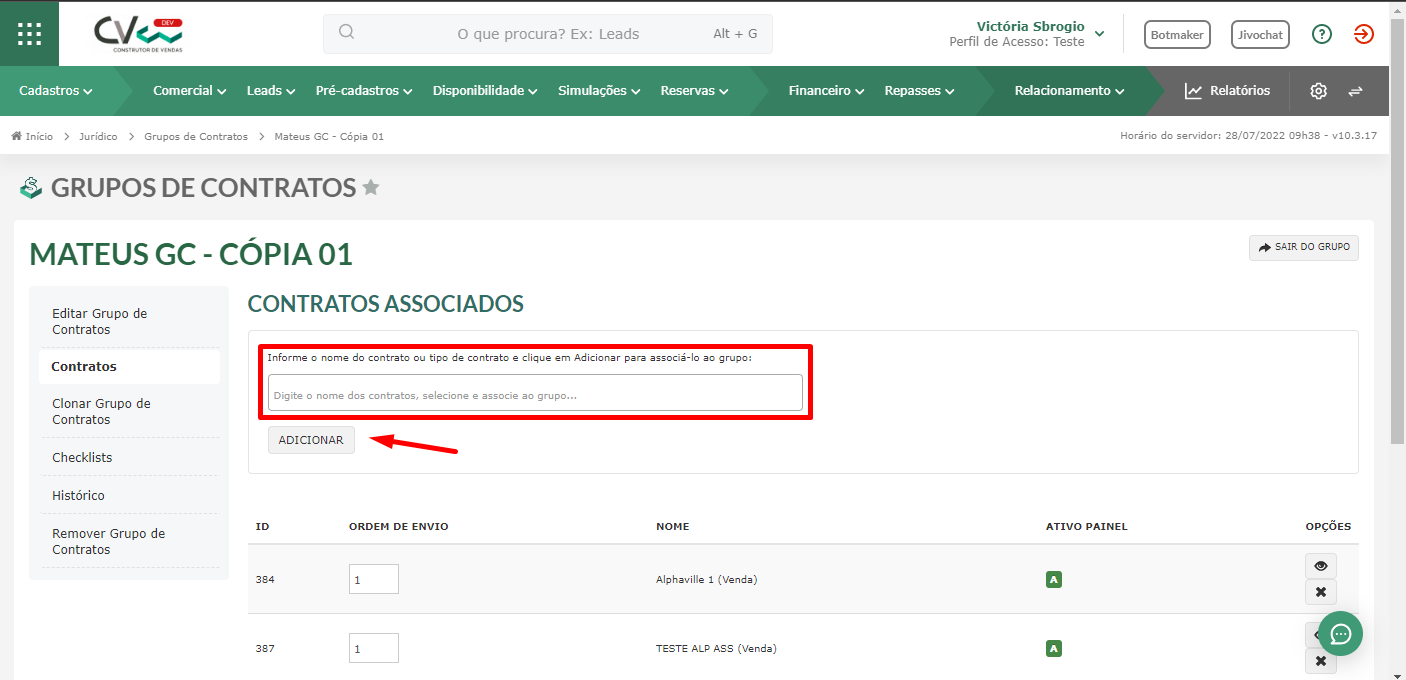The width and height of the screenshot is (1406, 680).
Task: Click the CV Construtor de Vendas logo
Action: point(139,34)
